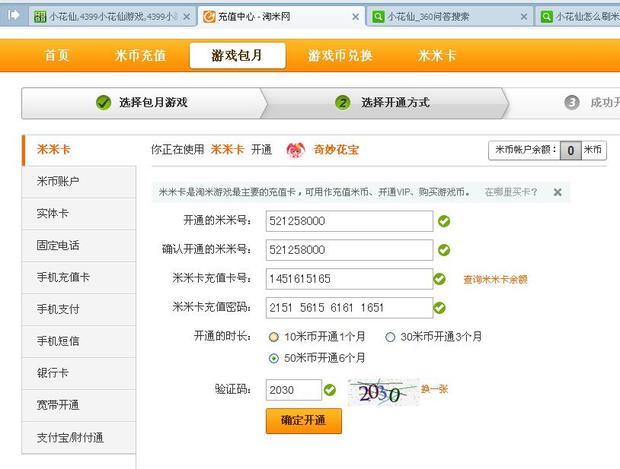Viewport: 620px width, 469px height.
Task: Select 50米币开通6个月 radio option
Action: [x=274, y=359]
